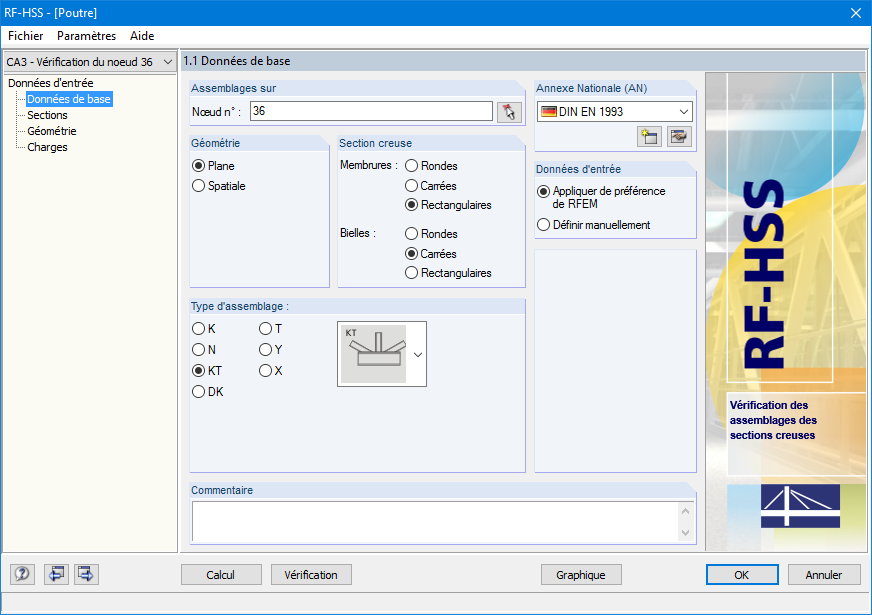Image resolution: width=872 pixels, height=615 pixels.
Task: Edit the DIN EN 1993 national annex settings
Action: (678, 136)
